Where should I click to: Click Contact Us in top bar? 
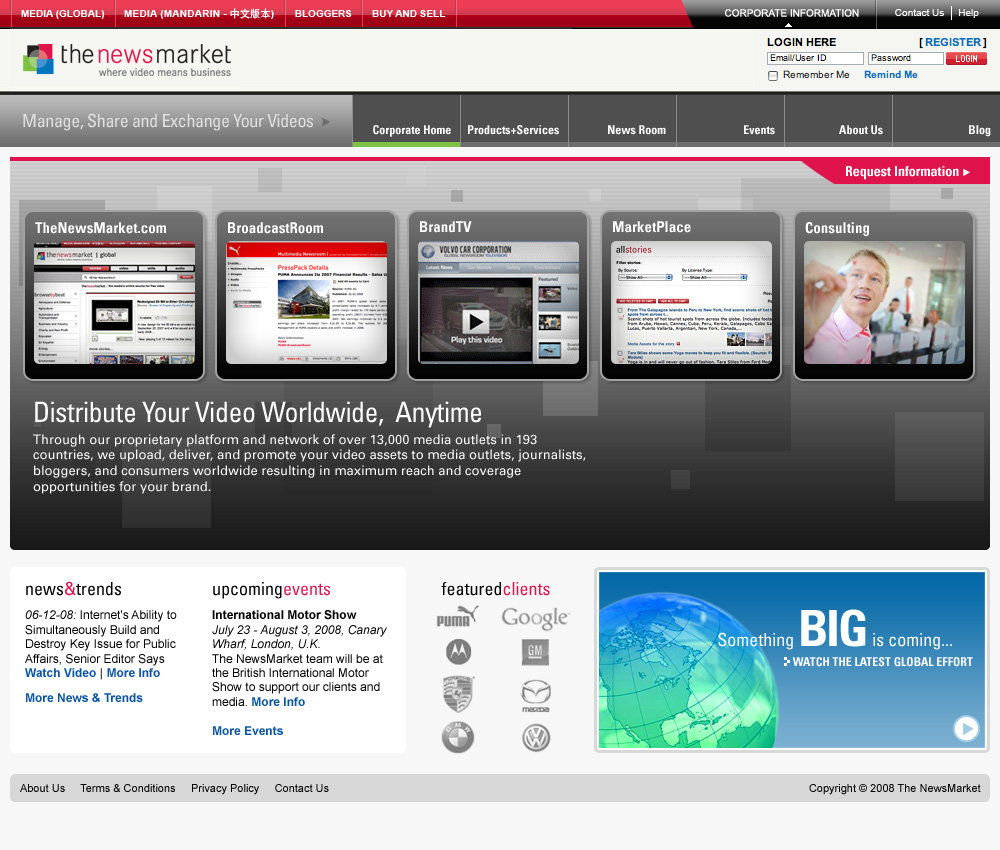(919, 13)
